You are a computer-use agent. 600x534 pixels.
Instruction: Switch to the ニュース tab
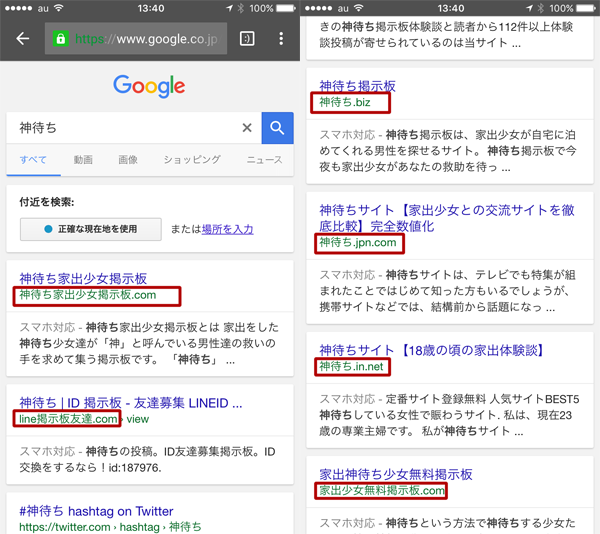(x=264, y=160)
